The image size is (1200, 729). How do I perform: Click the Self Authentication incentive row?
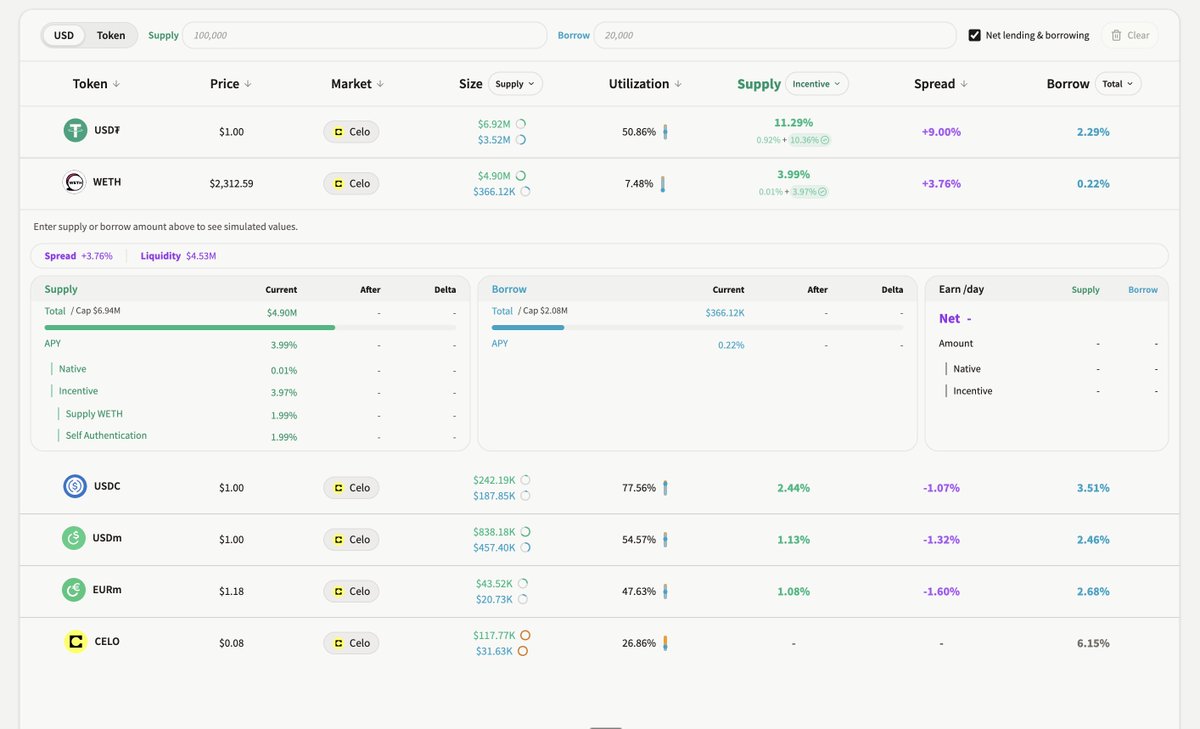250,436
